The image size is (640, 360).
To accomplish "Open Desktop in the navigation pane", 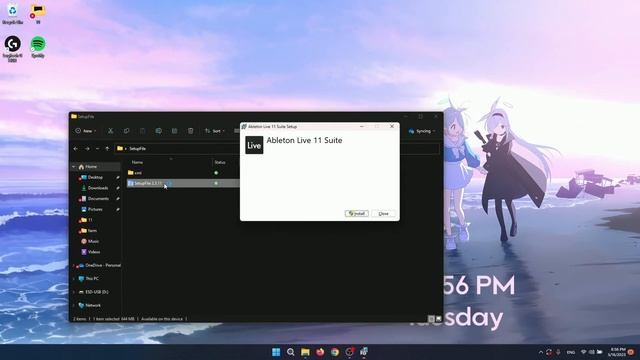I will 95,178.
